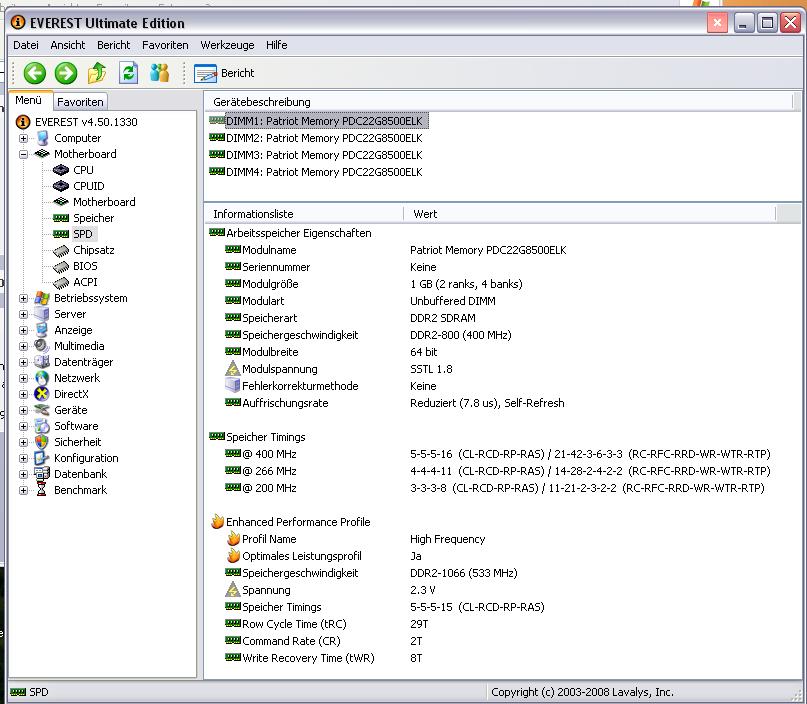Select the Modulname row

click(395, 250)
